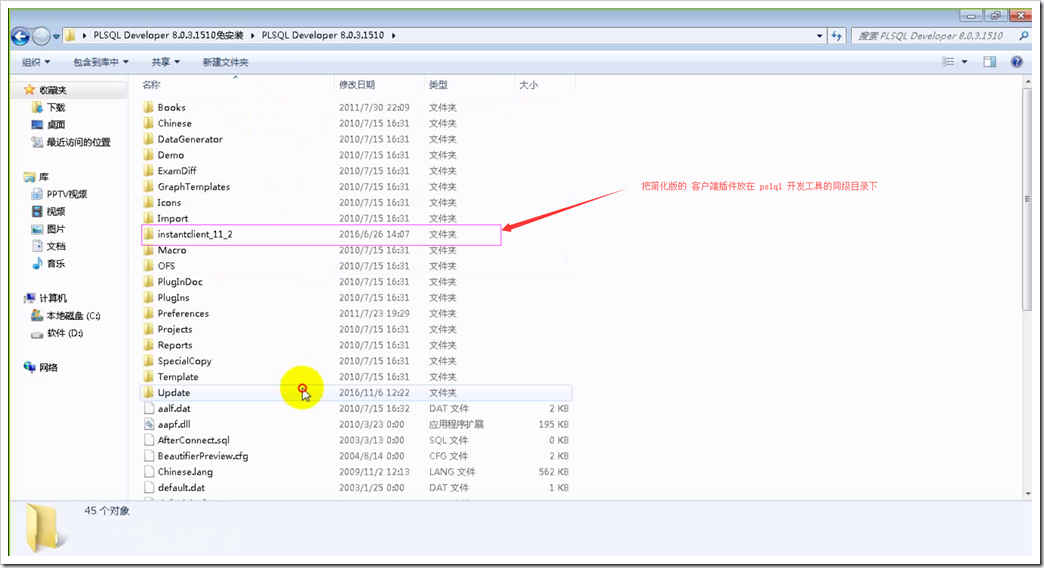
Task: Select the Demo folder icon
Action: click(x=148, y=154)
